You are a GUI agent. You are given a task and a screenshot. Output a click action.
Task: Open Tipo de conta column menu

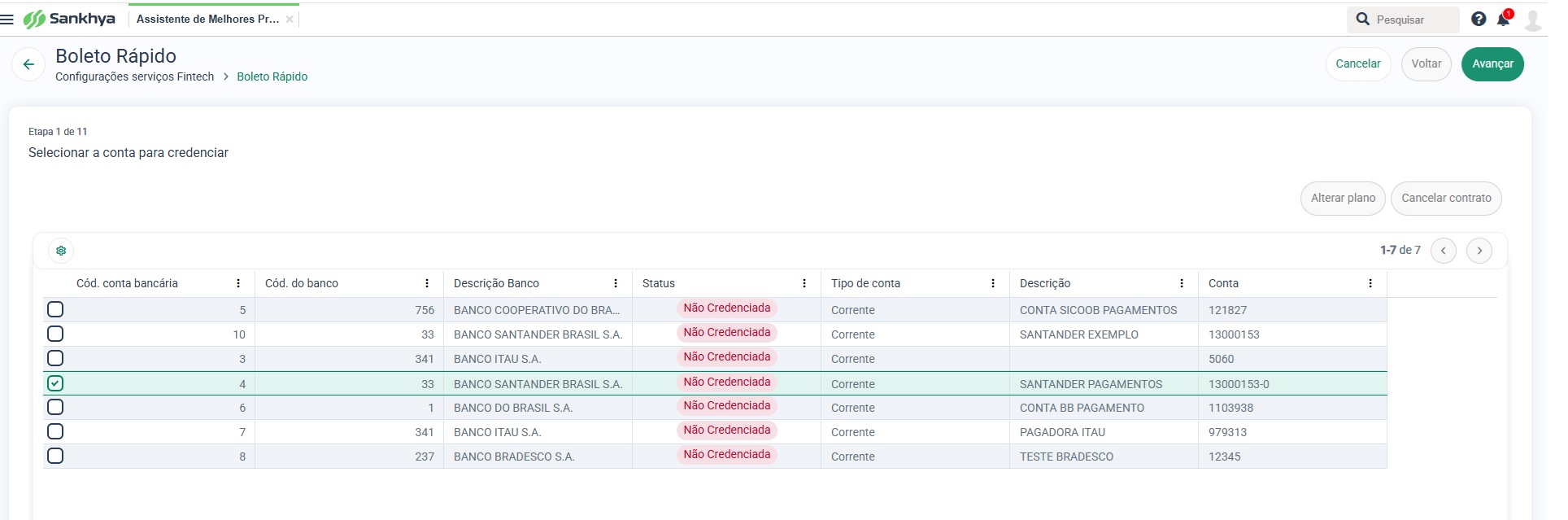(x=993, y=283)
